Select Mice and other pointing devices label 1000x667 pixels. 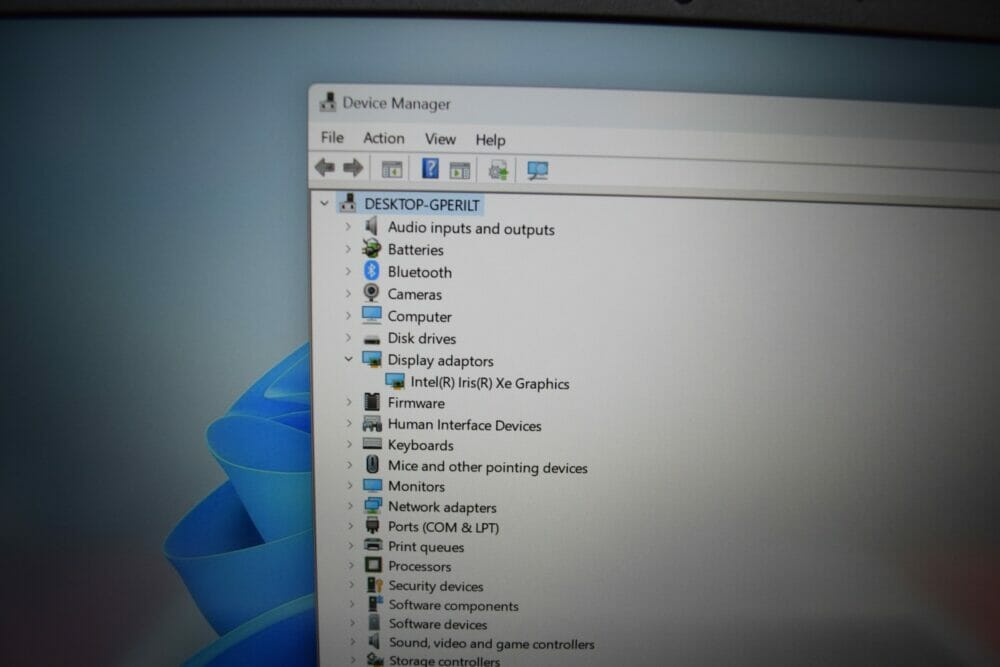click(488, 467)
